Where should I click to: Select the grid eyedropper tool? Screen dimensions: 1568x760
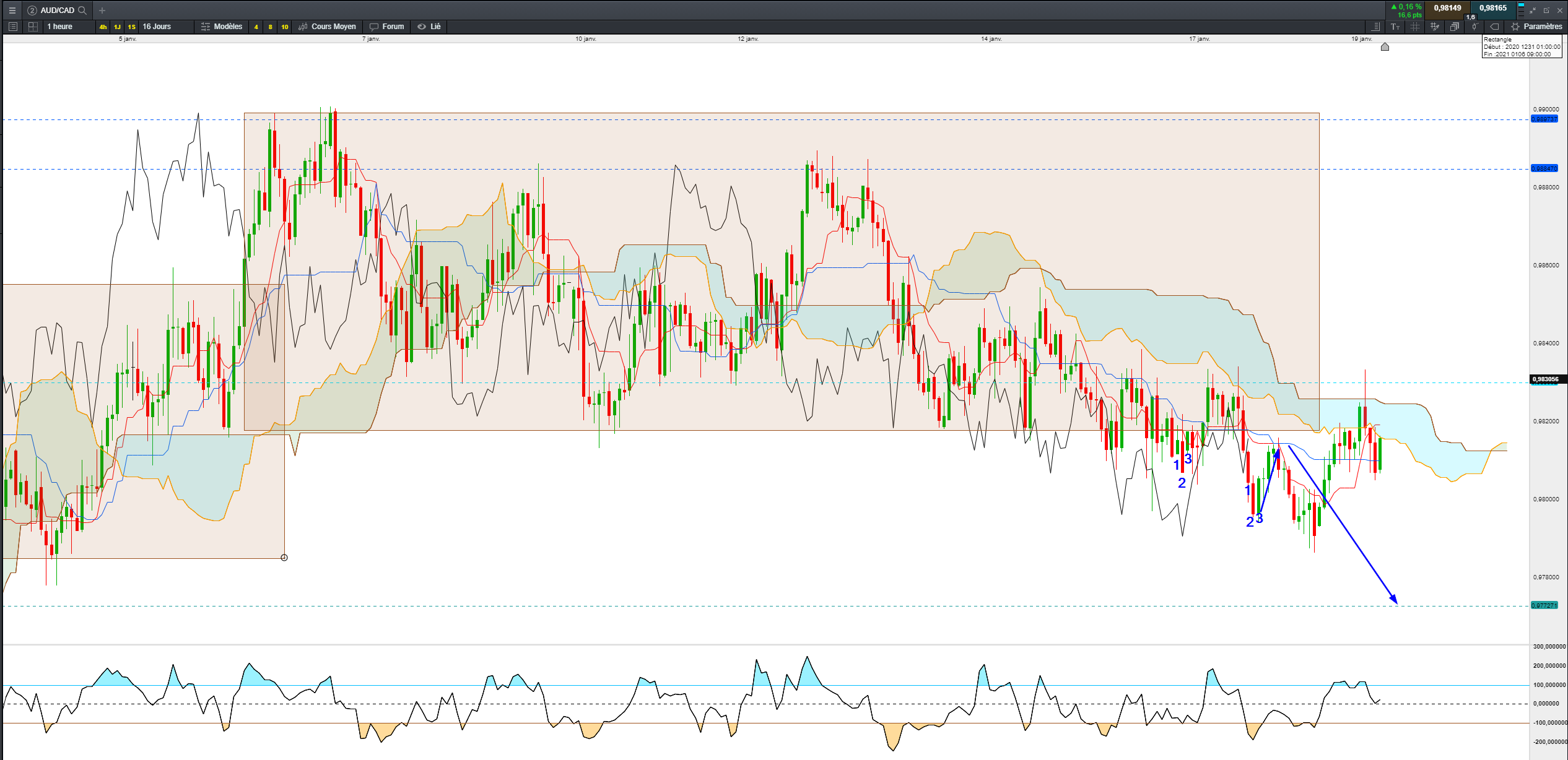1435,27
